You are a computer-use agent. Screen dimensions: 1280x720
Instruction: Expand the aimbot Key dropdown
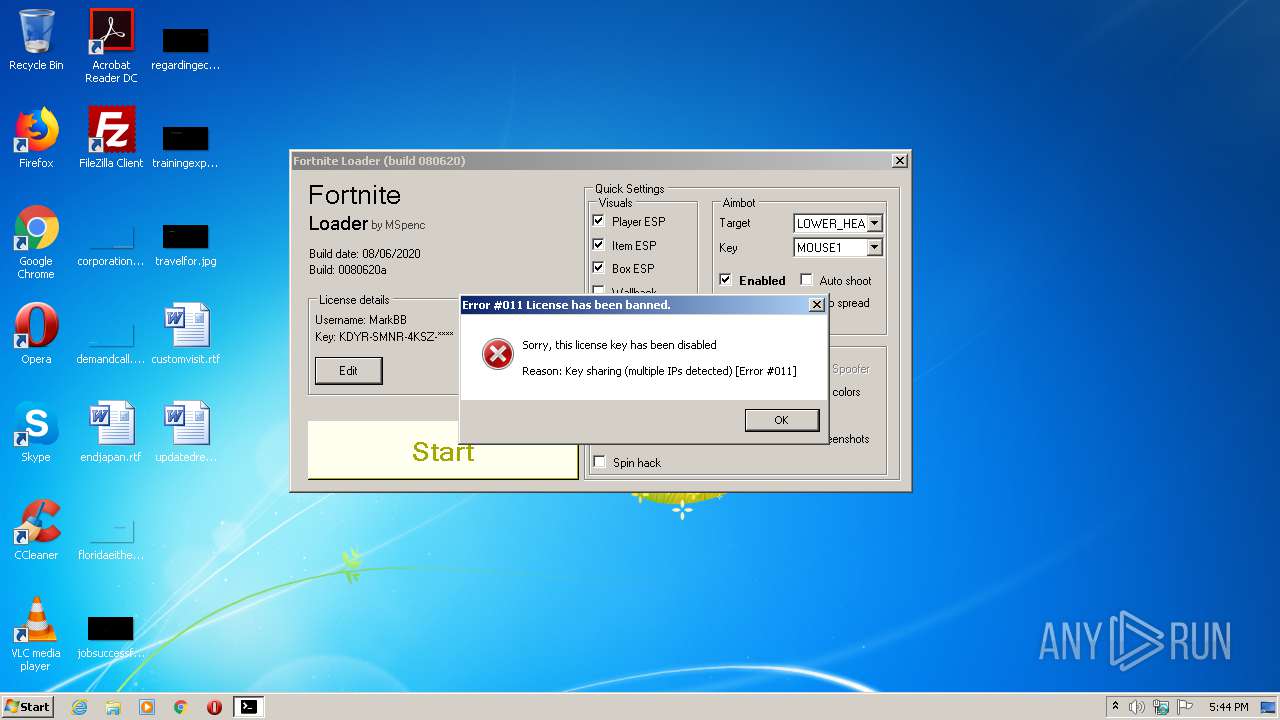tap(874, 247)
